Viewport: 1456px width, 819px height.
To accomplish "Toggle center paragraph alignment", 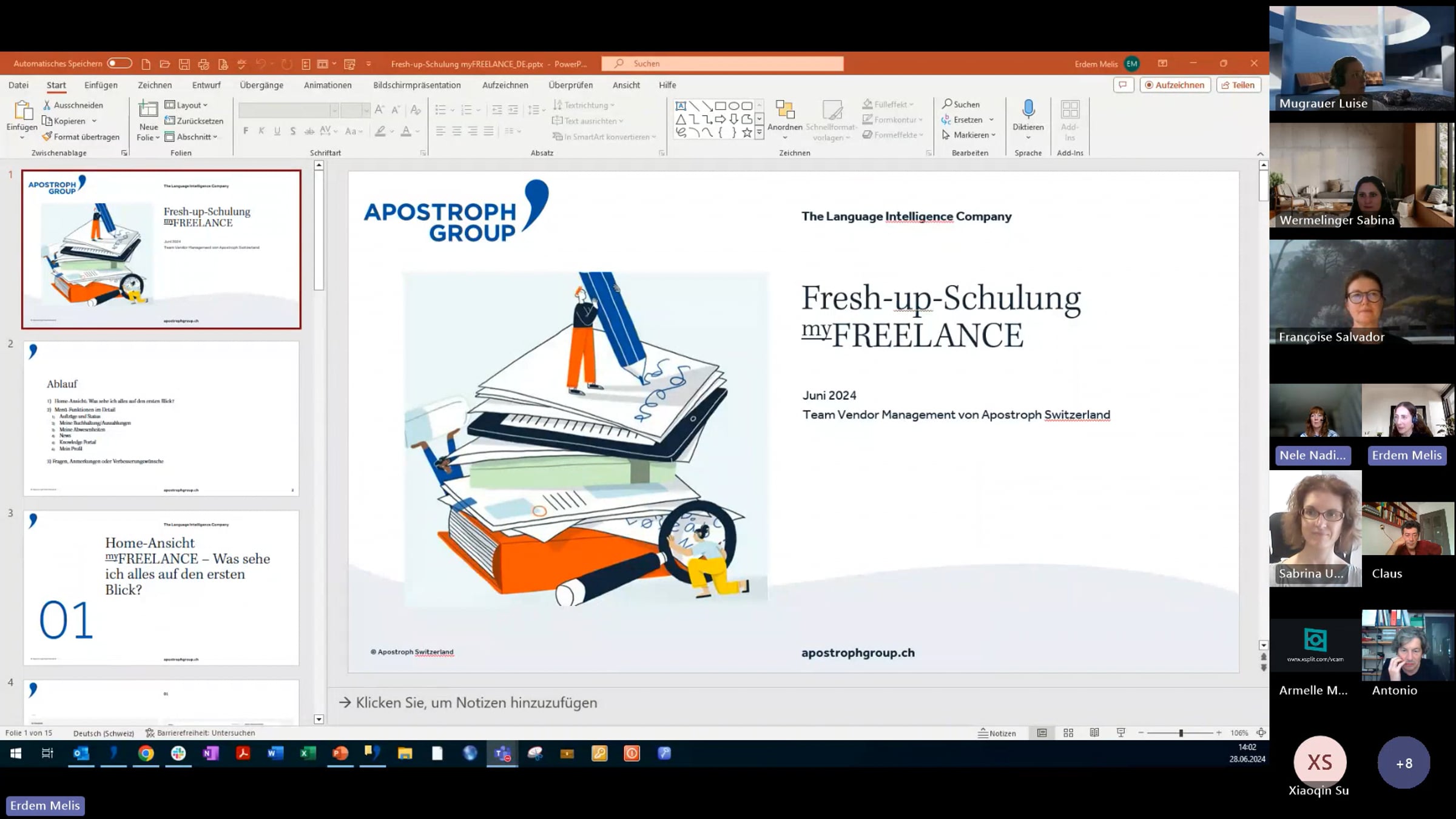I will [457, 131].
